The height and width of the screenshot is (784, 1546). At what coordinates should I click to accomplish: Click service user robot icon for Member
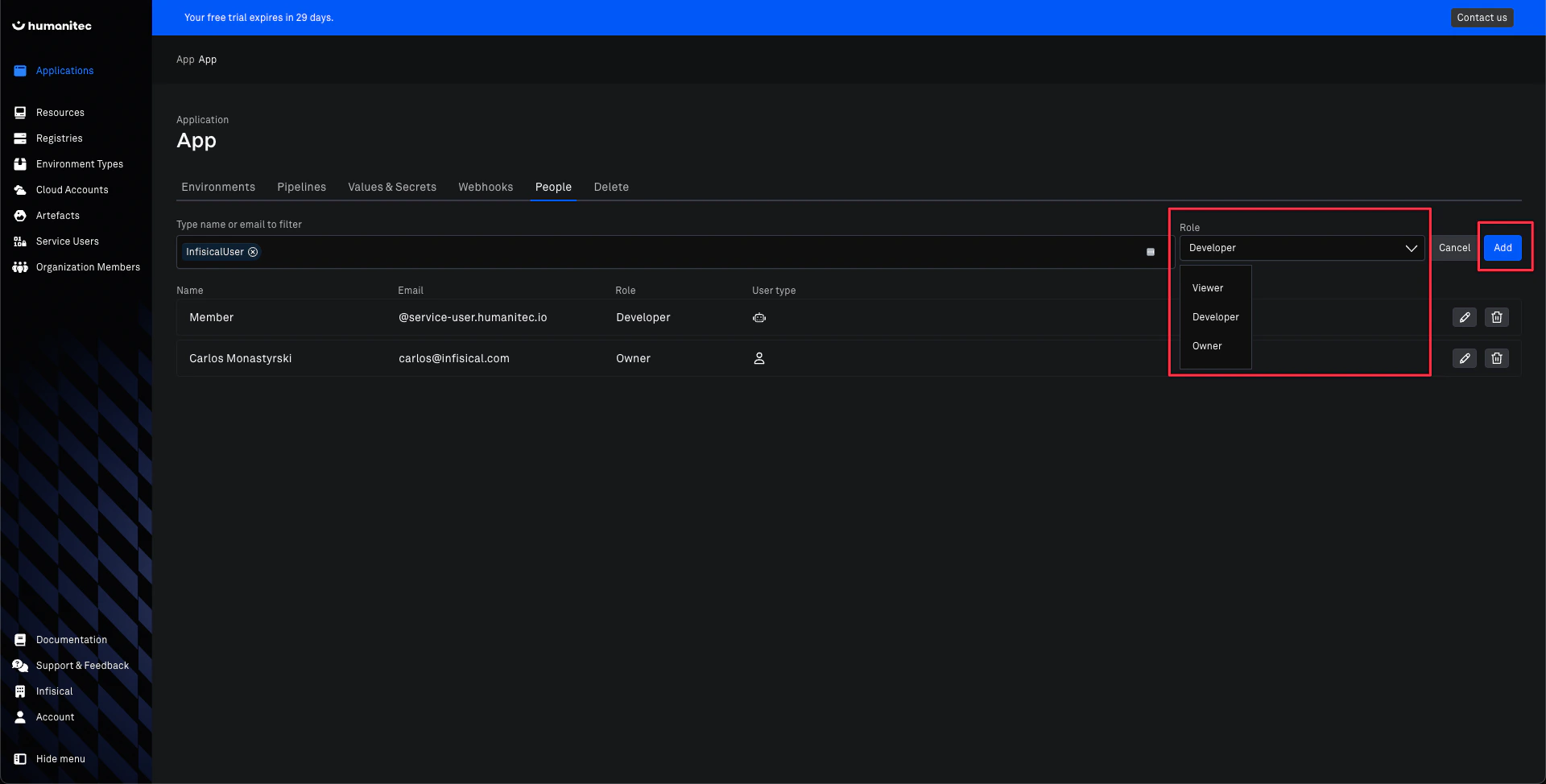pos(759,318)
